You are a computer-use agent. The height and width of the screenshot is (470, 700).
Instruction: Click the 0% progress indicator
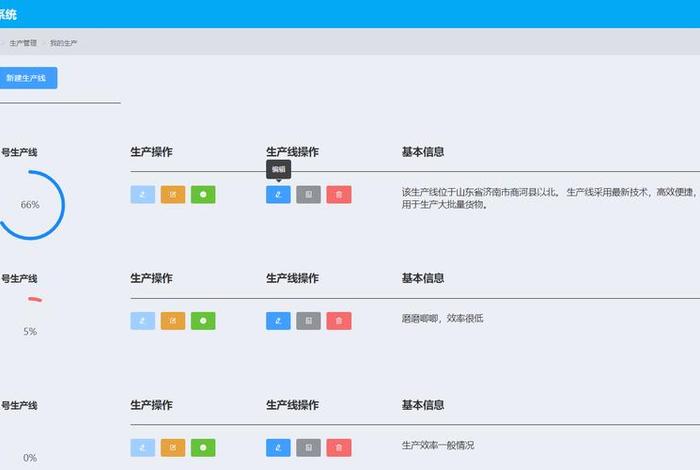coord(30,458)
